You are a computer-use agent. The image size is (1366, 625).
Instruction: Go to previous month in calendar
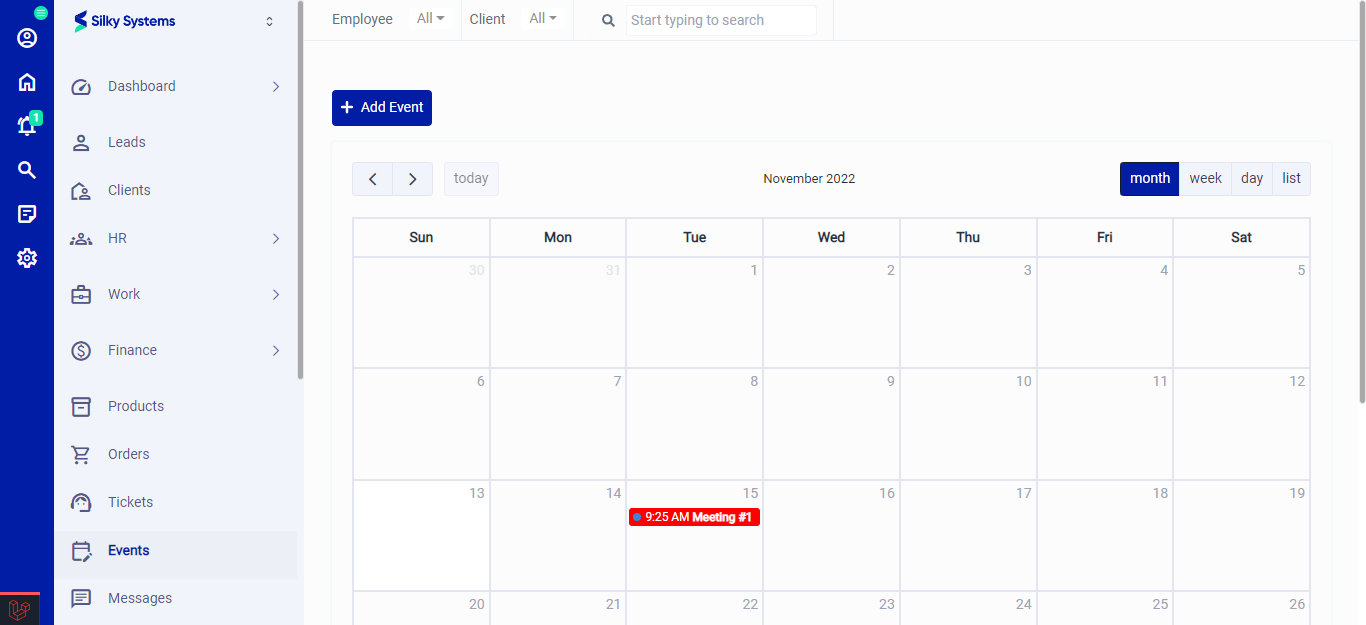[372, 179]
